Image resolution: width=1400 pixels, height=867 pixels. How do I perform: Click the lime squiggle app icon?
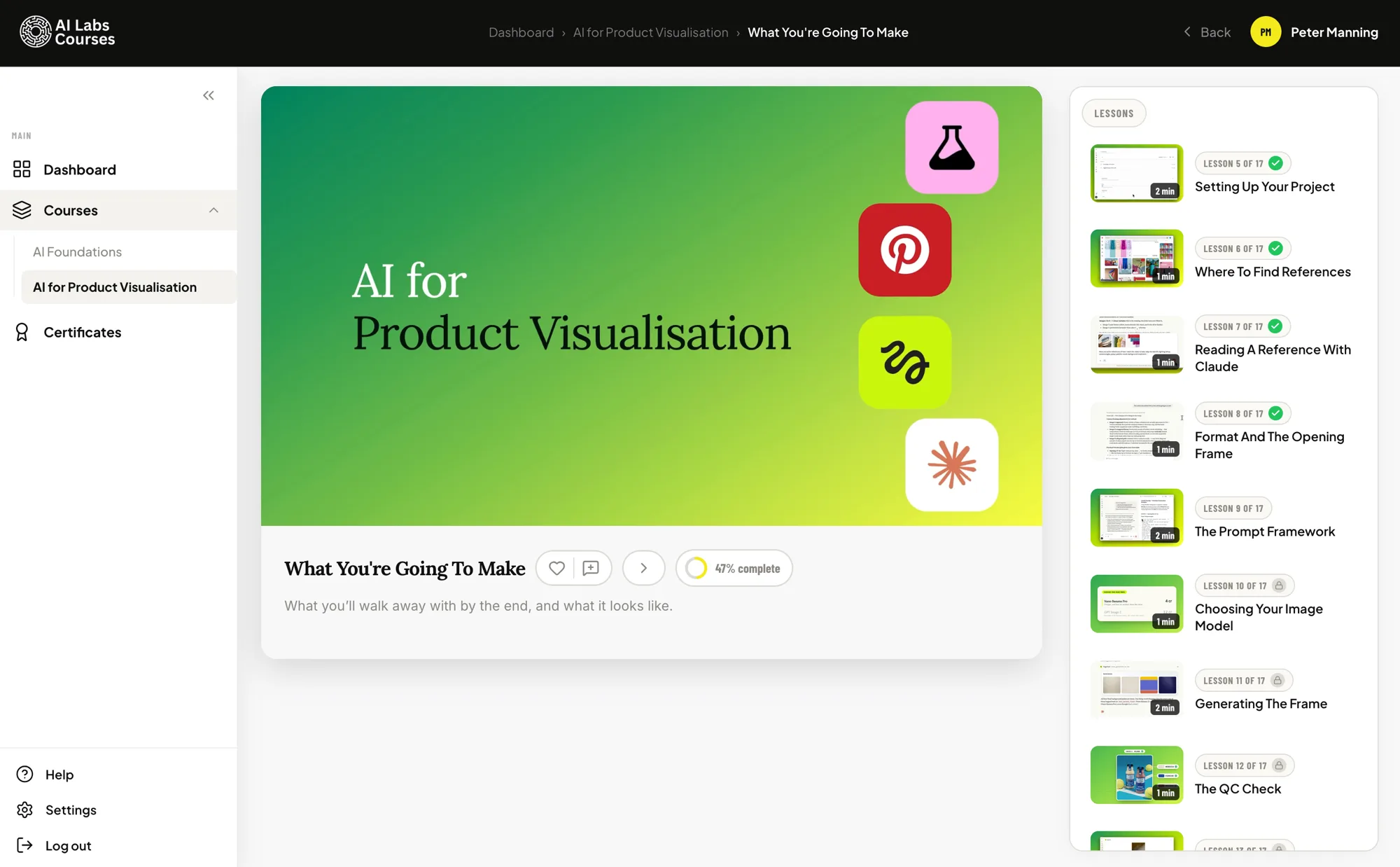click(x=904, y=362)
